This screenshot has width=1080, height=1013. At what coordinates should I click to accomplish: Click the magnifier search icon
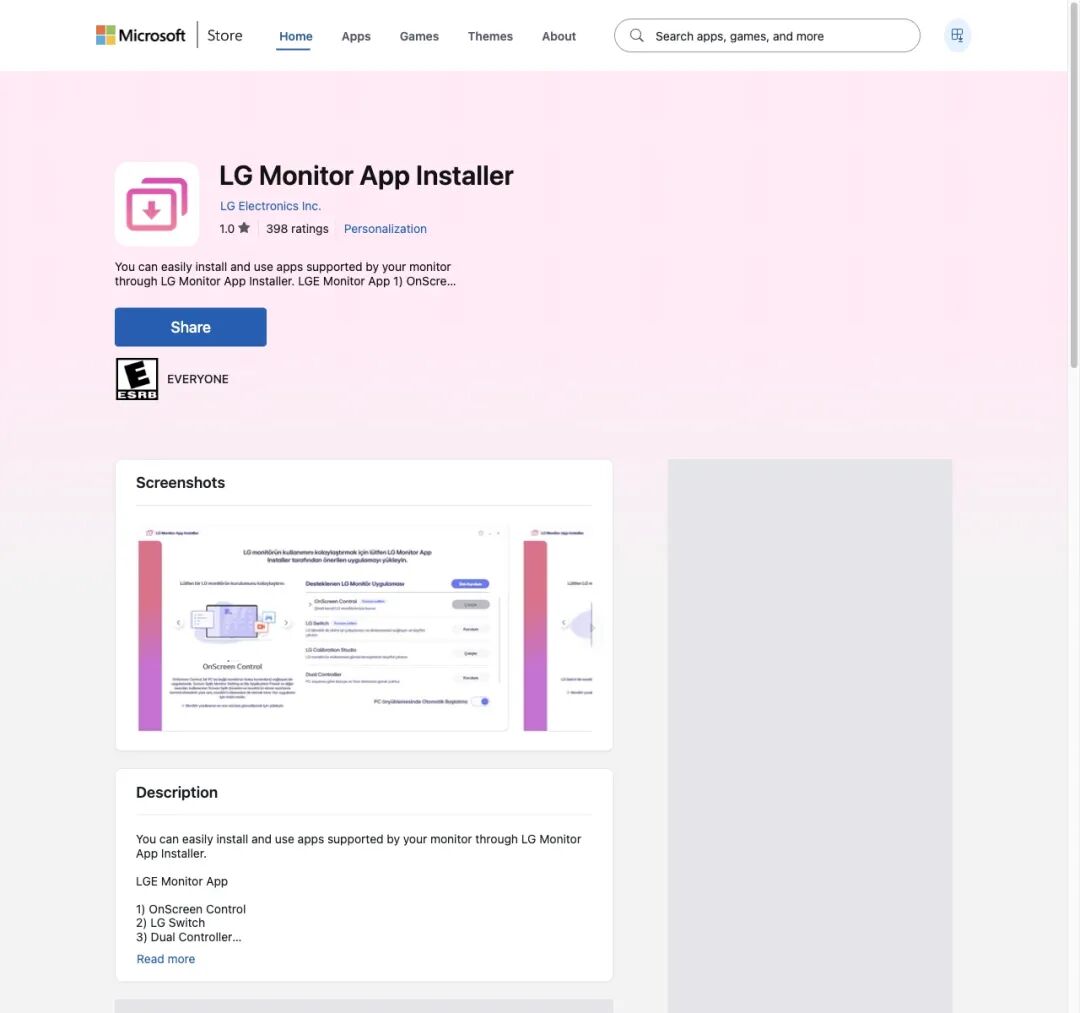(x=636, y=35)
